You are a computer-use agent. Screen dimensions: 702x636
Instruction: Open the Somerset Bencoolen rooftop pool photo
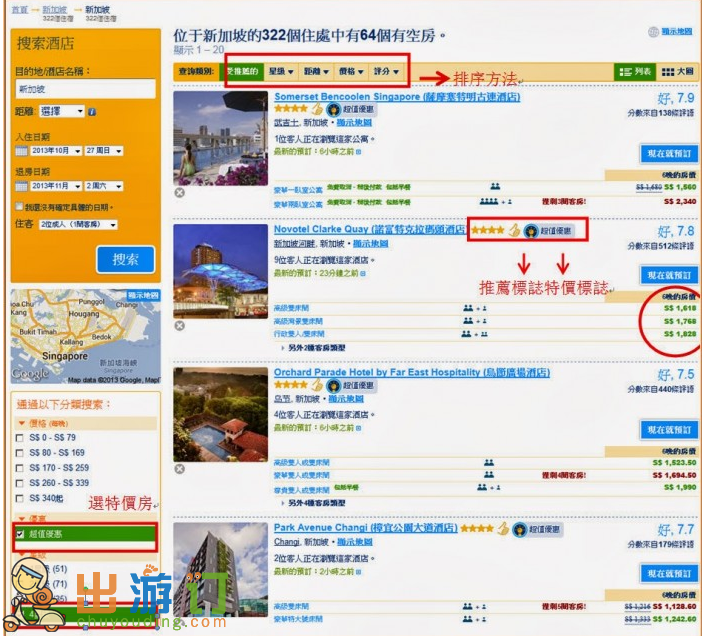tap(221, 138)
